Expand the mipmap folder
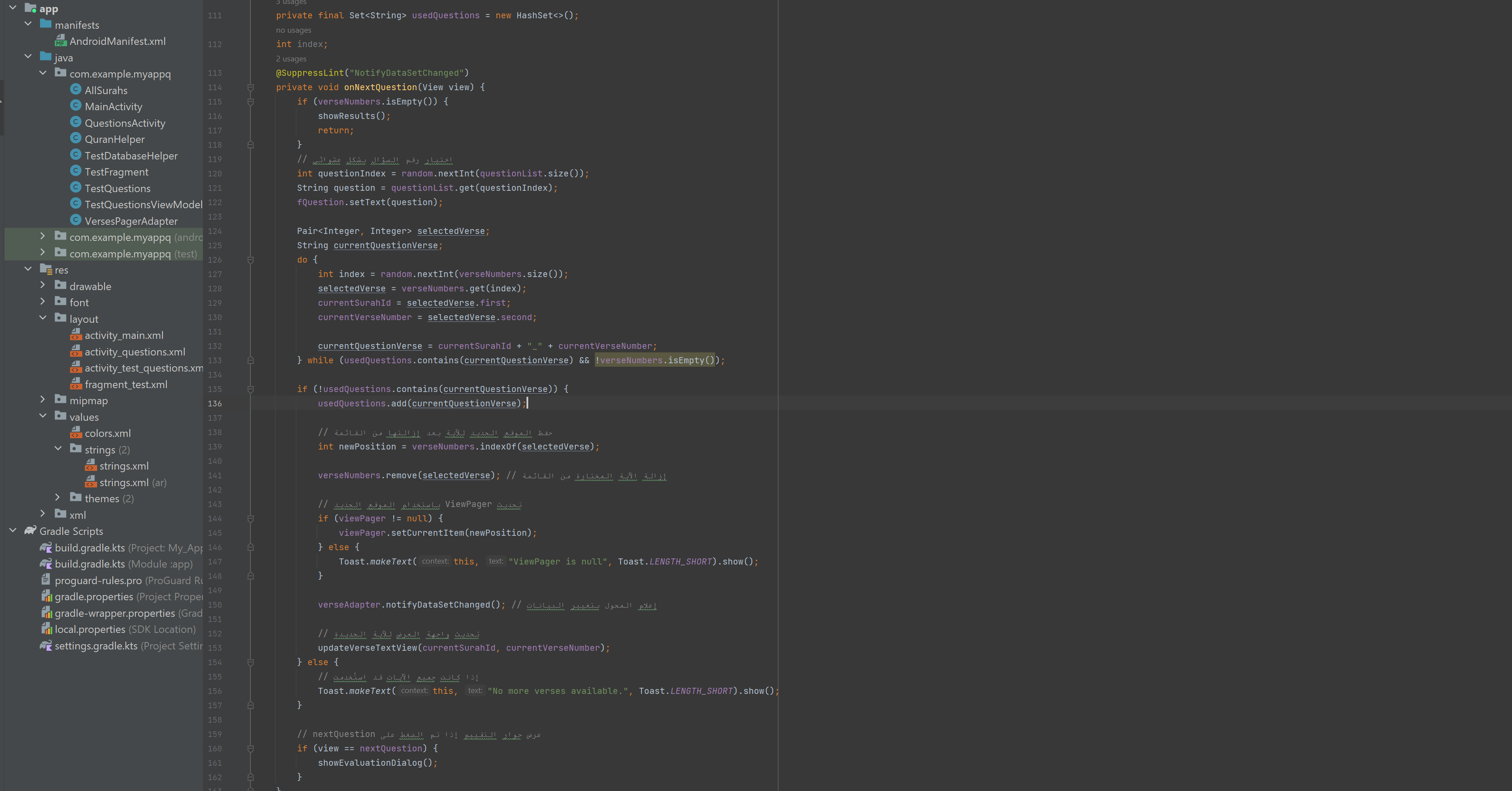This screenshot has height=791, width=1512. pos(43,399)
